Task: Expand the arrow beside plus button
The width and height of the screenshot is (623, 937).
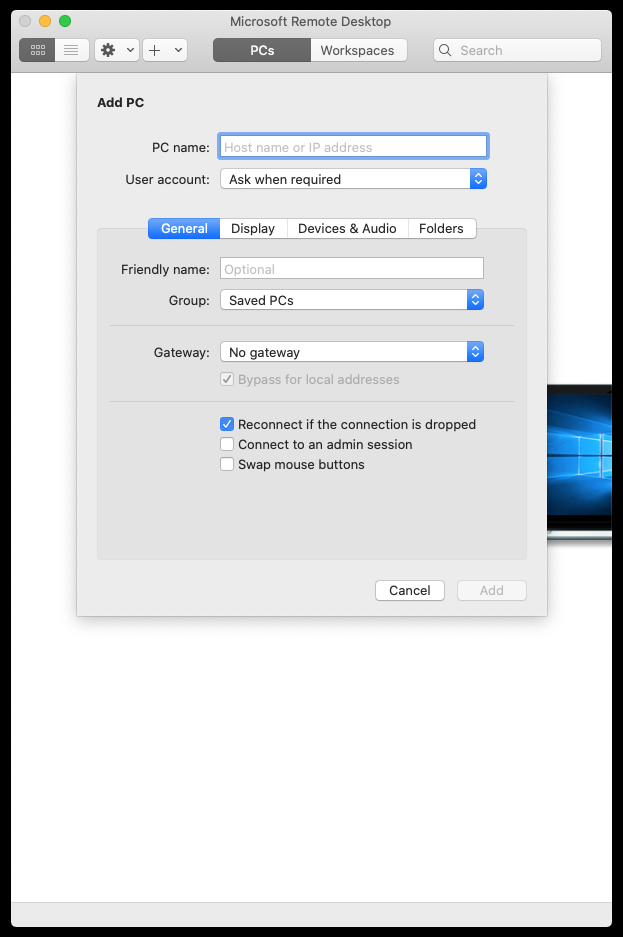Action: [178, 50]
